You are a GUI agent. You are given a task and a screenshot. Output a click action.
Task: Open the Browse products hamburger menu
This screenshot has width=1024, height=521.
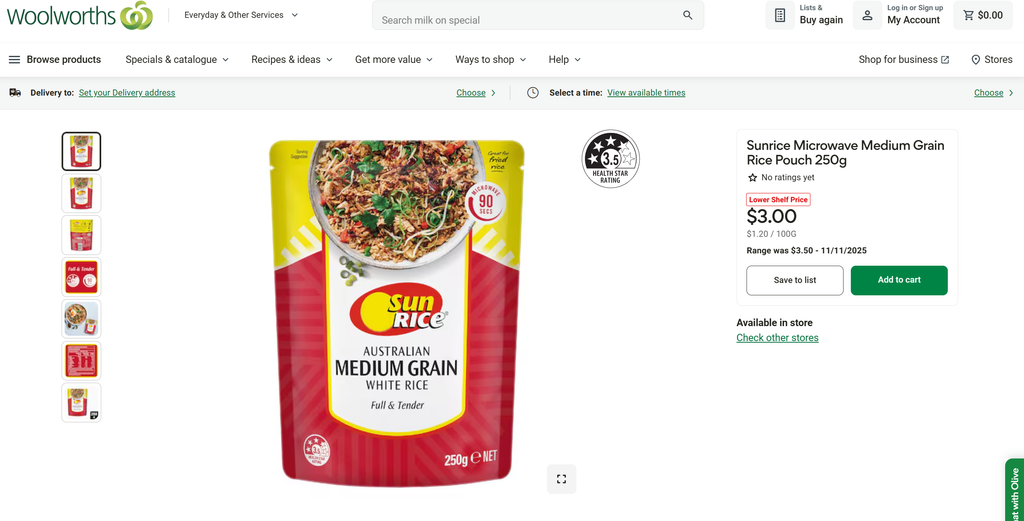[x=14, y=59]
